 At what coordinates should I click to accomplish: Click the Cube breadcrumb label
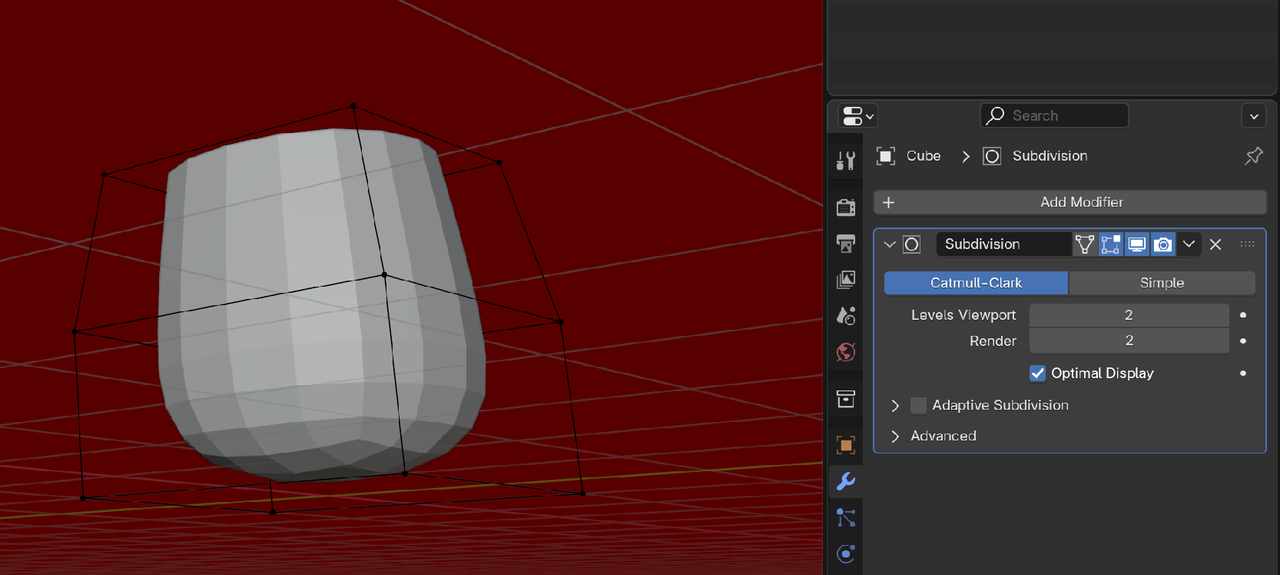coord(924,156)
